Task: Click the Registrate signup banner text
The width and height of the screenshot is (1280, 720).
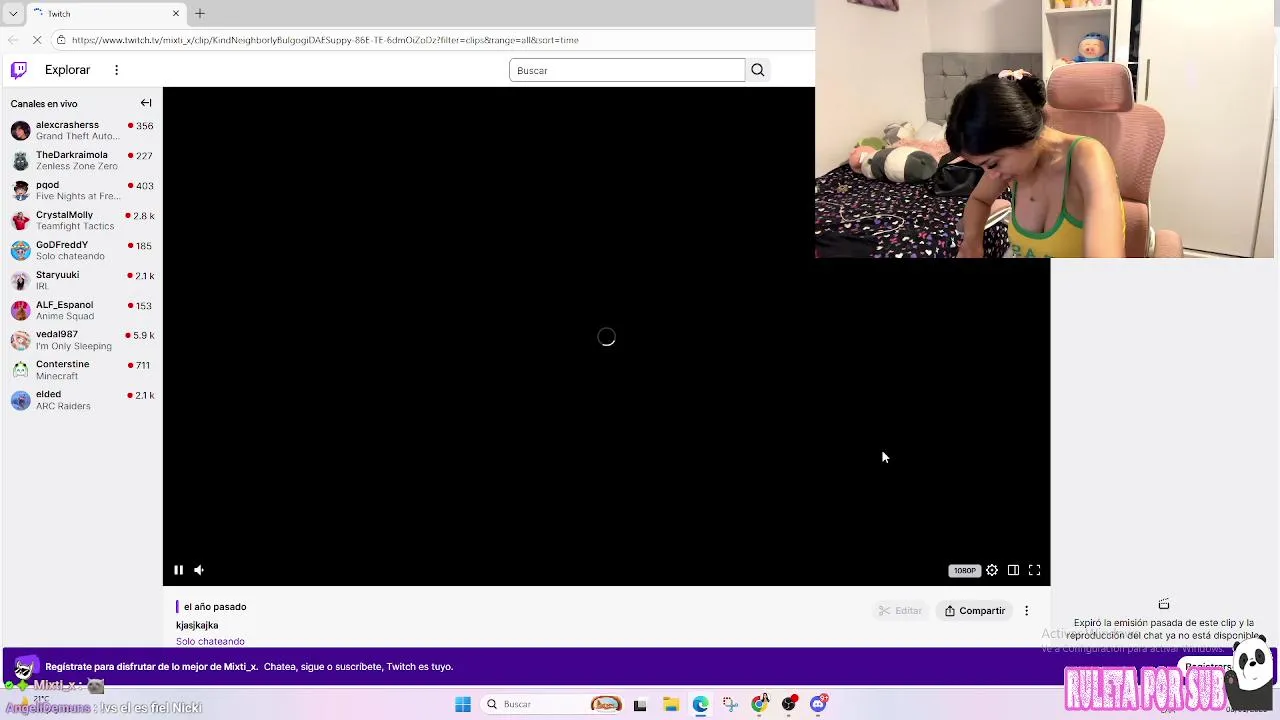Action: 249,667
